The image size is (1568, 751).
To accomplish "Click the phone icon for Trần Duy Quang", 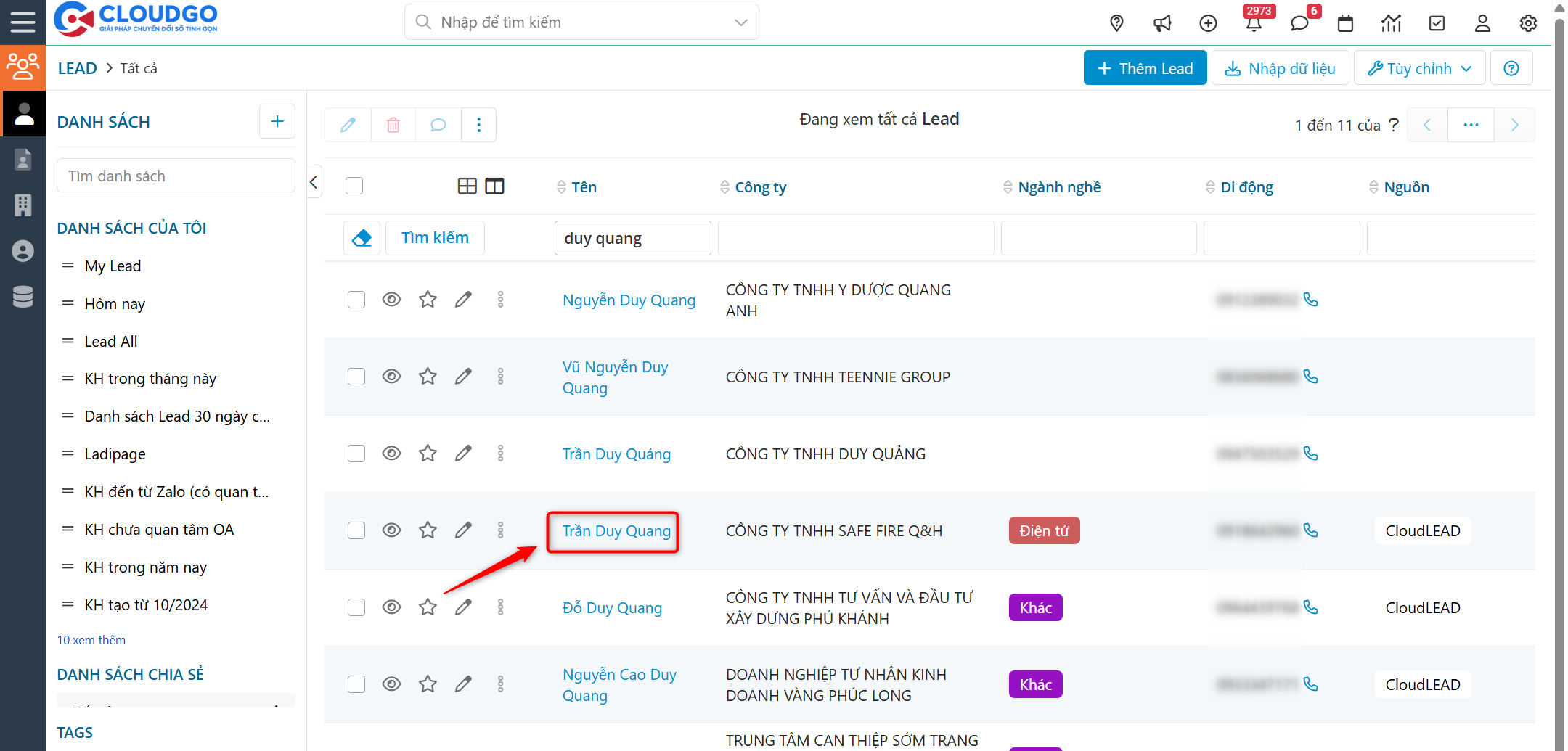I will pos(1310,530).
